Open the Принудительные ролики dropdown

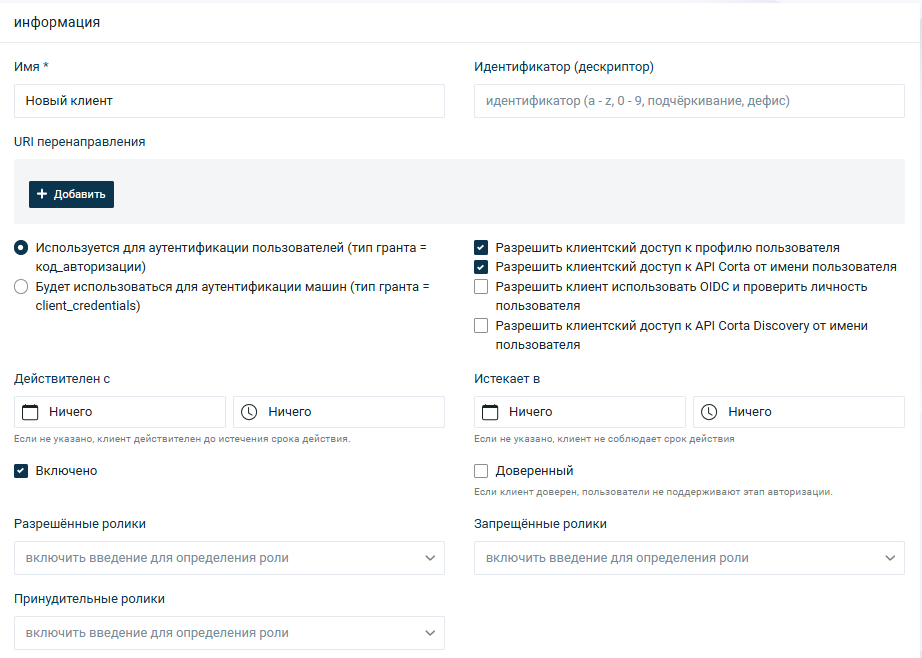[x=229, y=633]
